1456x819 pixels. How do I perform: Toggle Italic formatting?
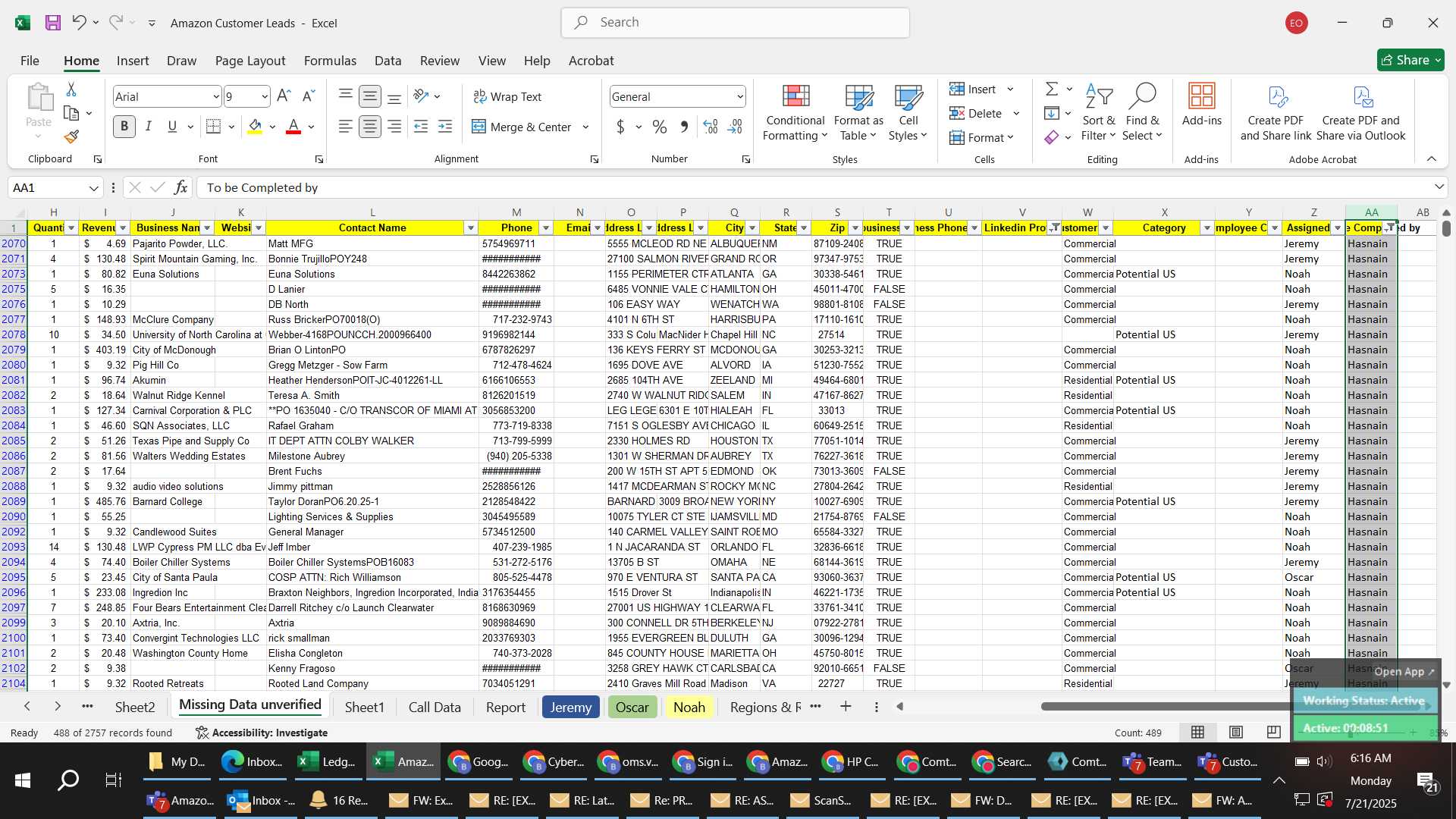tap(149, 127)
